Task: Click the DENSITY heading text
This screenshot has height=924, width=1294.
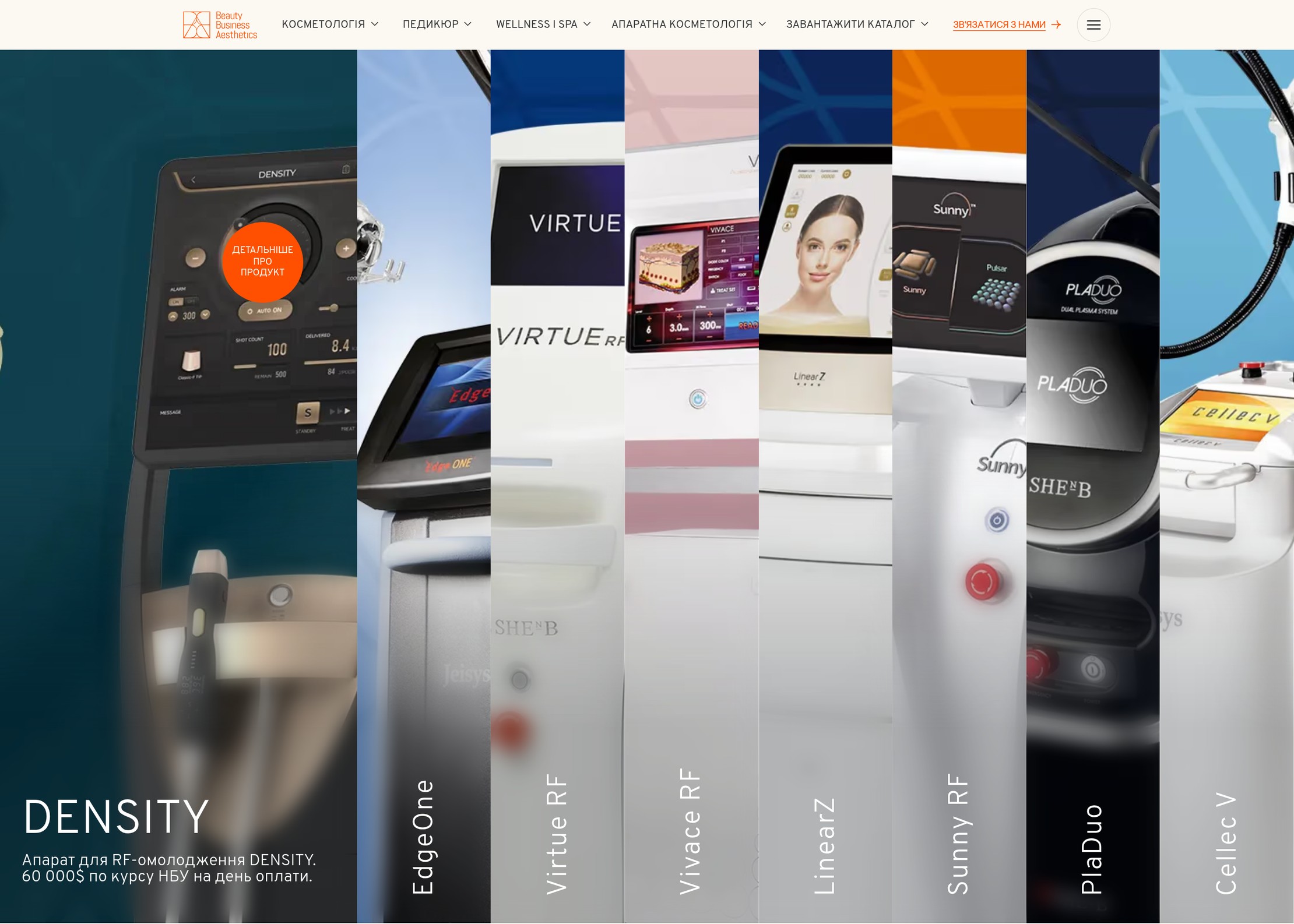Action: click(x=116, y=817)
